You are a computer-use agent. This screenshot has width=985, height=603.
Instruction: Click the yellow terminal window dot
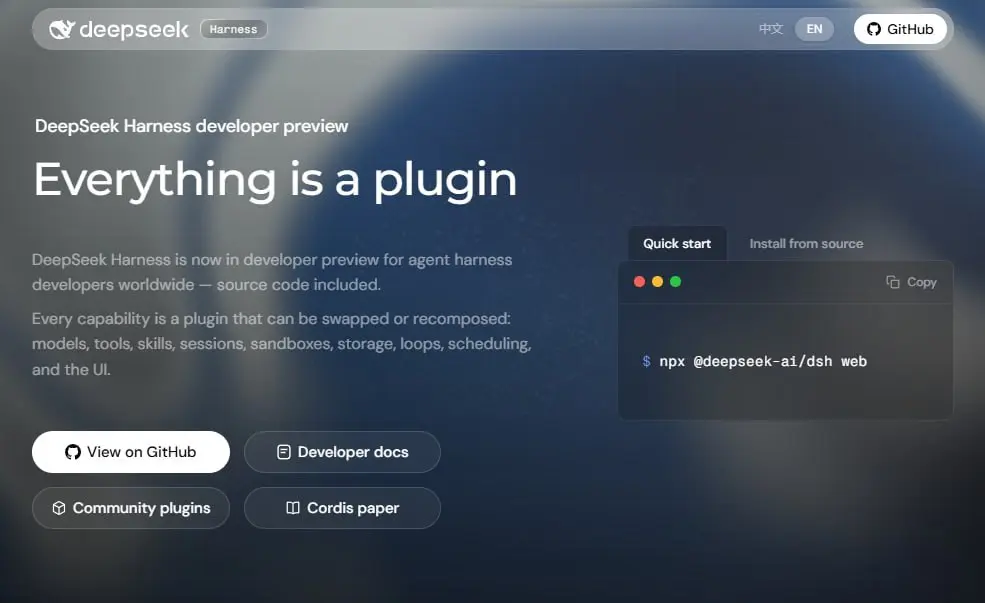tap(658, 281)
